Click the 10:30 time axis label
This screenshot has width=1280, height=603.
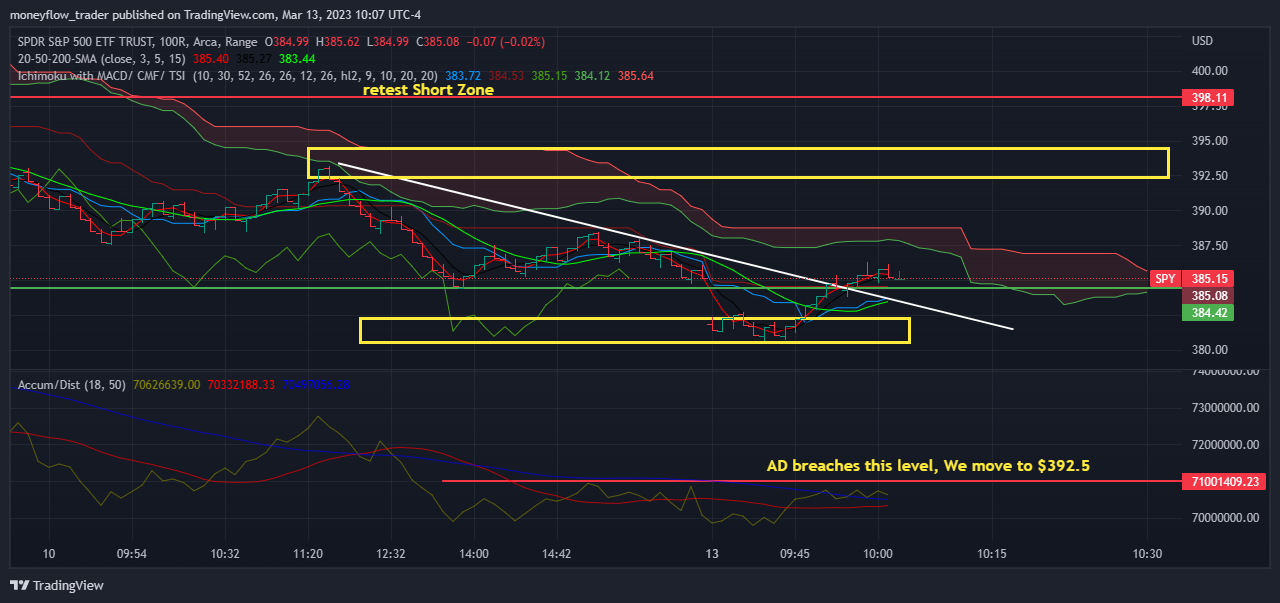(1148, 554)
